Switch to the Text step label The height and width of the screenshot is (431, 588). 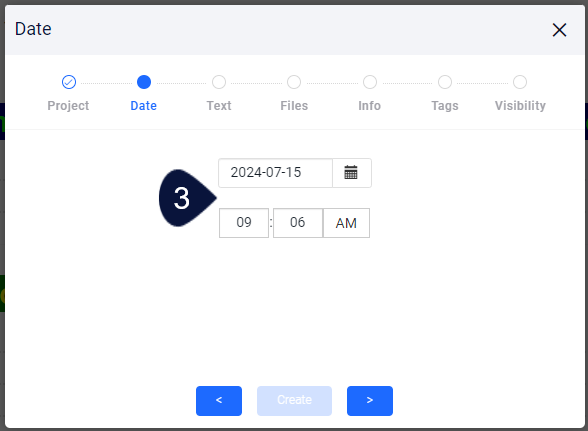tap(219, 106)
